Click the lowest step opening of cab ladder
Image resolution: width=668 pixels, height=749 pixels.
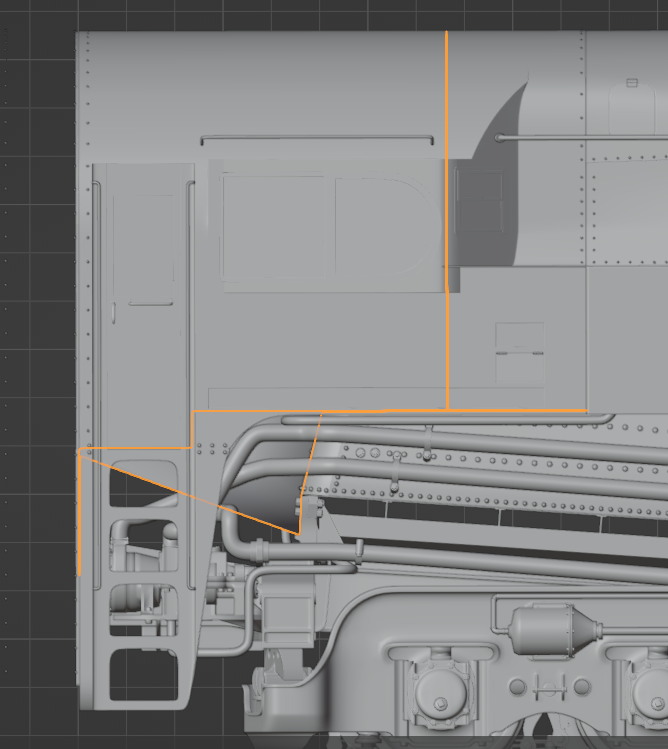pos(143,674)
